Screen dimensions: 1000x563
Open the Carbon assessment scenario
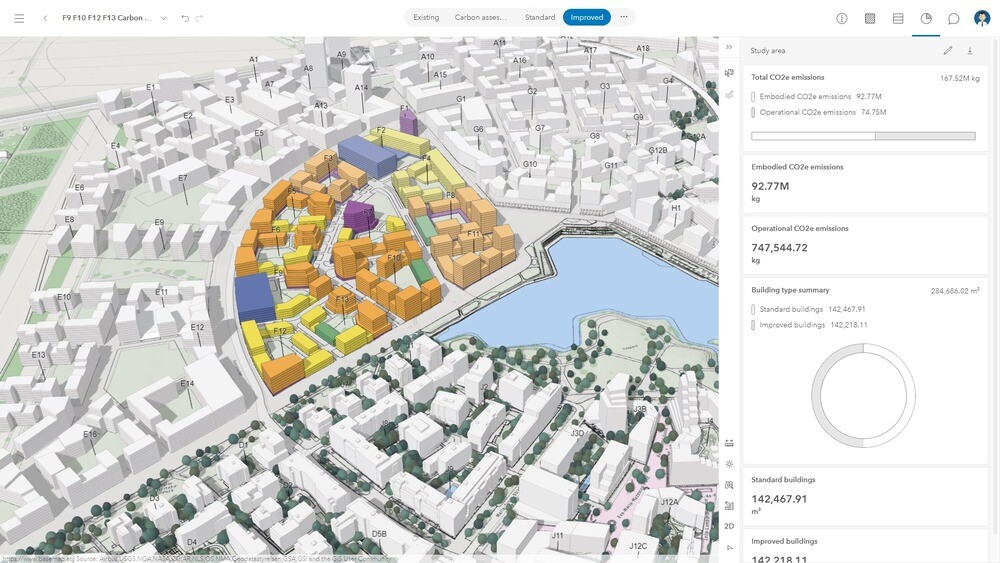(x=480, y=17)
